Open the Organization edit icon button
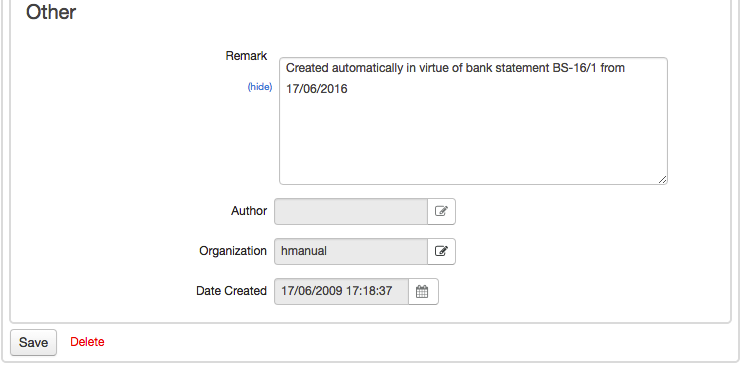 tap(441, 251)
